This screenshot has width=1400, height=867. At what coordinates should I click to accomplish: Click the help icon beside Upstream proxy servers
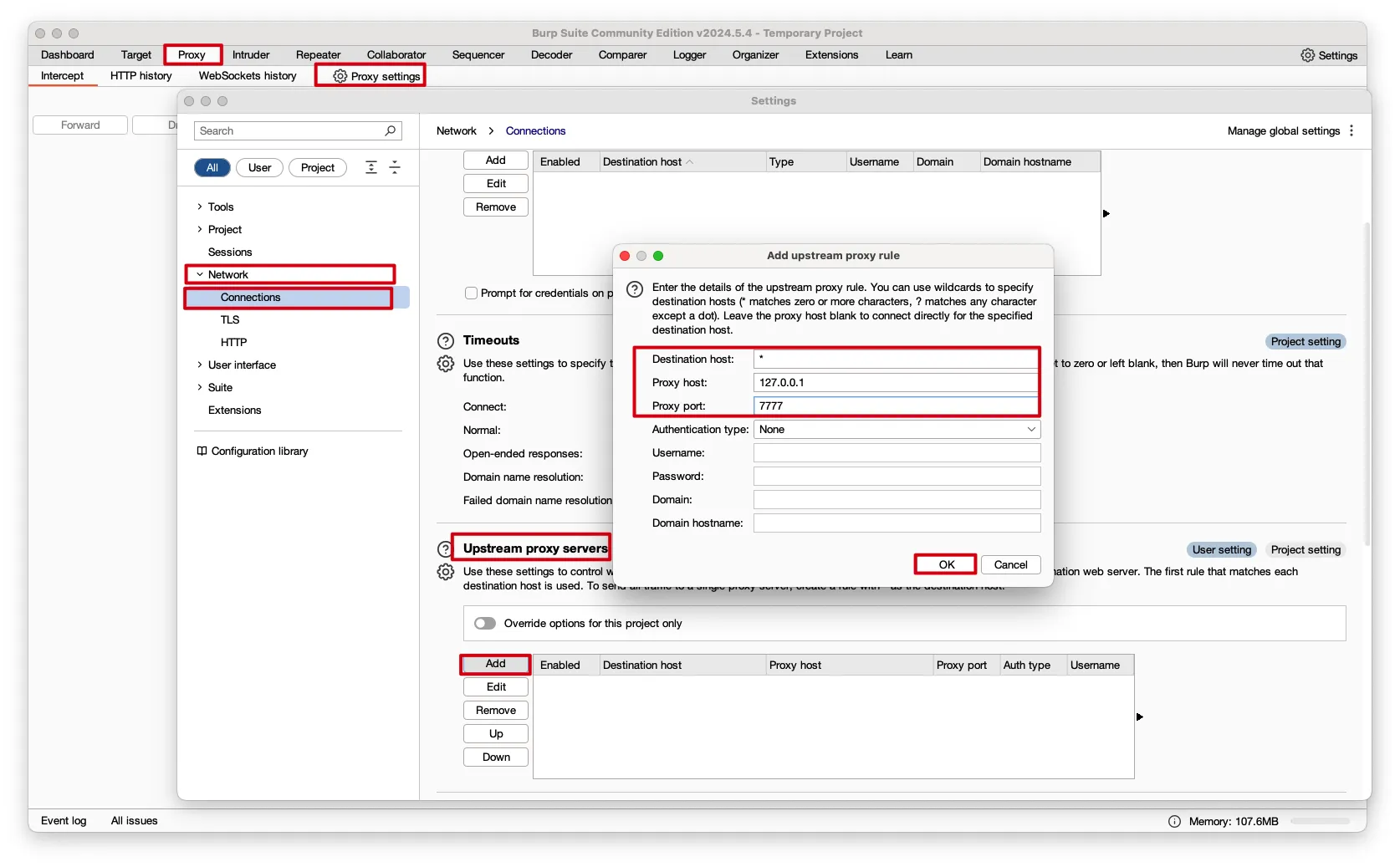pyautogui.click(x=444, y=549)
